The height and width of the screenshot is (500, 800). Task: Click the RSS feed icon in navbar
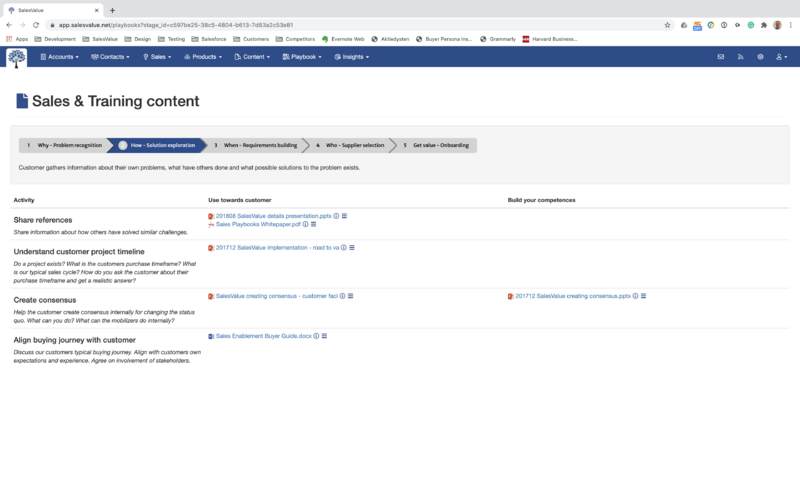740,57
